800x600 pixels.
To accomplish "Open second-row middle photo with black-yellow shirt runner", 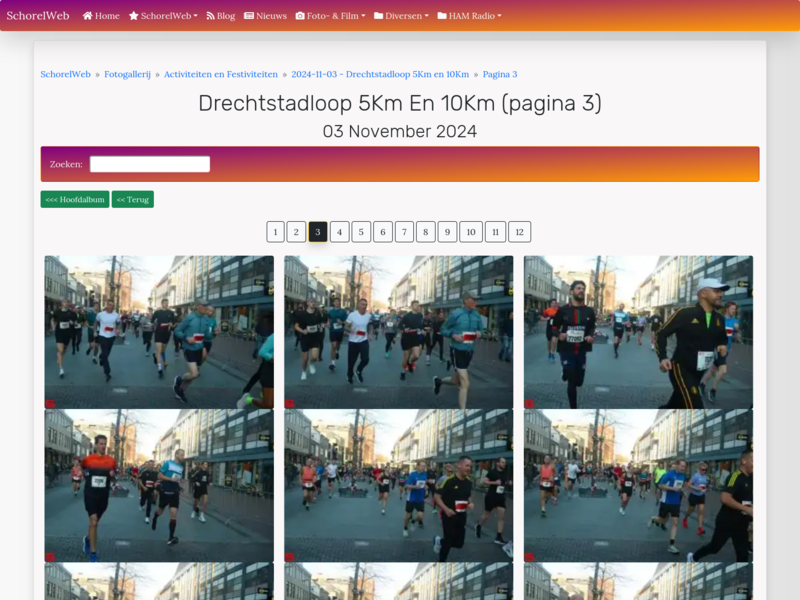I will coord(398,486).
